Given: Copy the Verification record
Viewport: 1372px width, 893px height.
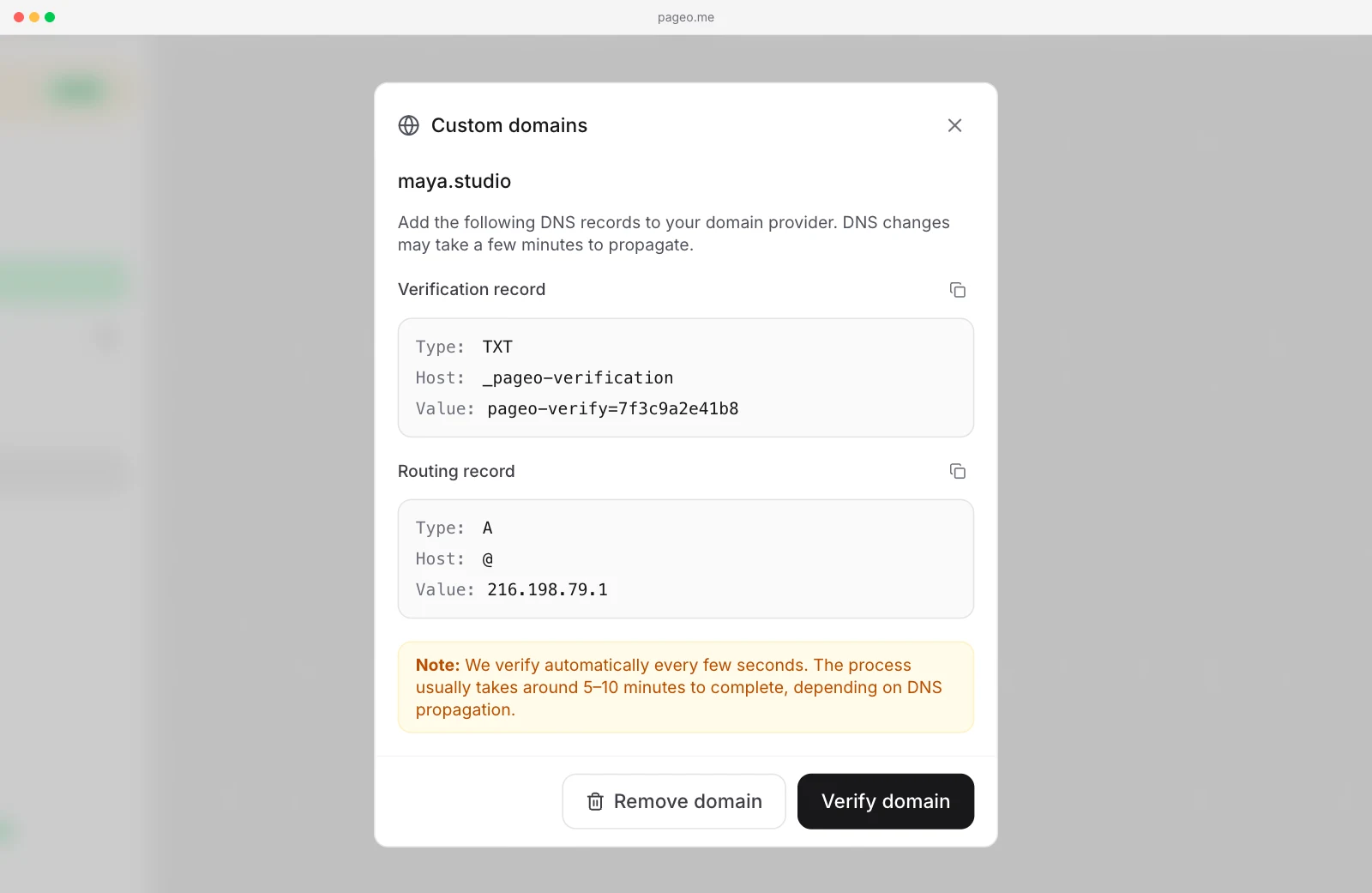Looking at the screenshot, I should coord(957,290).
